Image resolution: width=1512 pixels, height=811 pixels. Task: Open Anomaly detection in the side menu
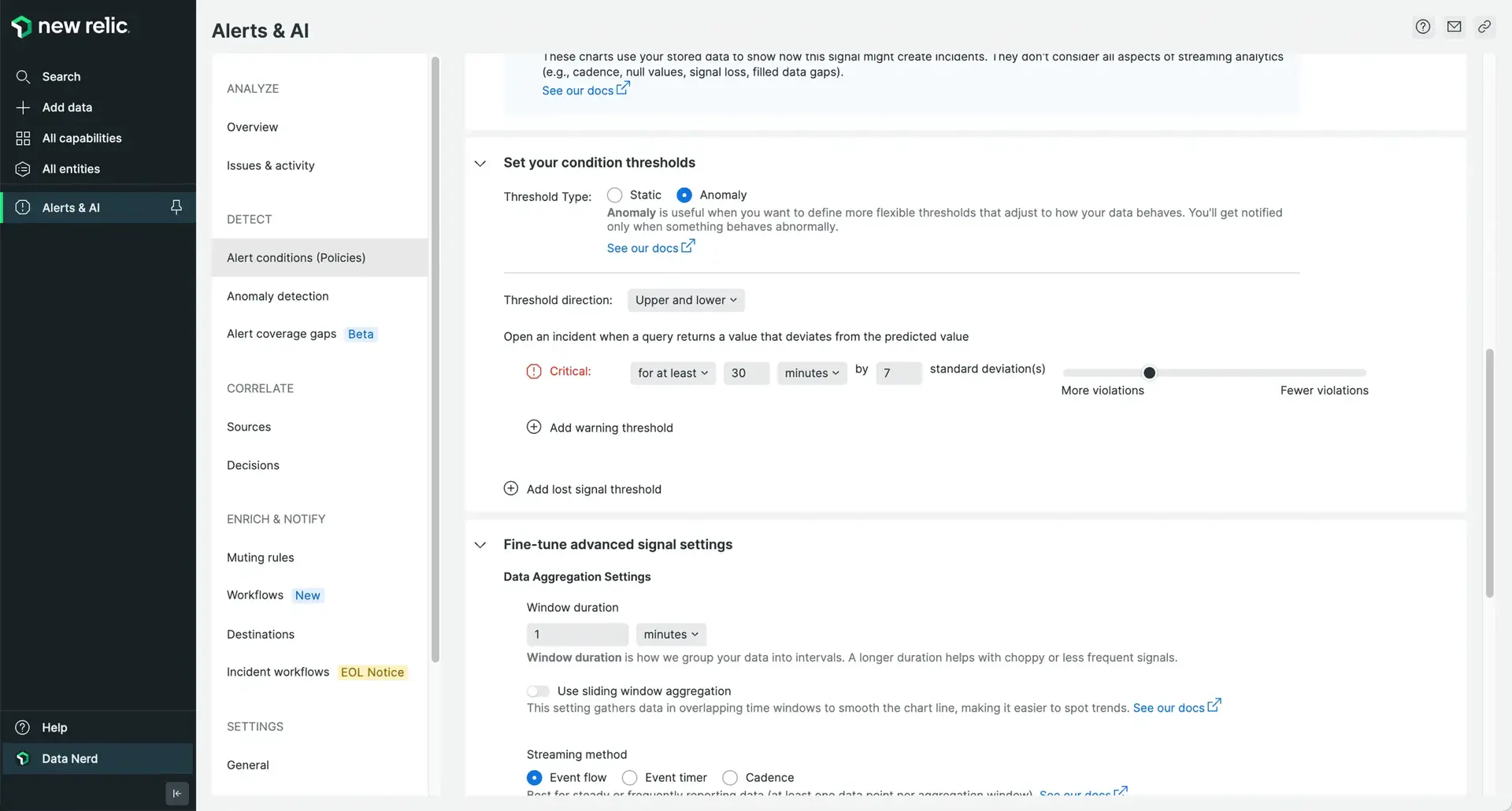point(278,296)
